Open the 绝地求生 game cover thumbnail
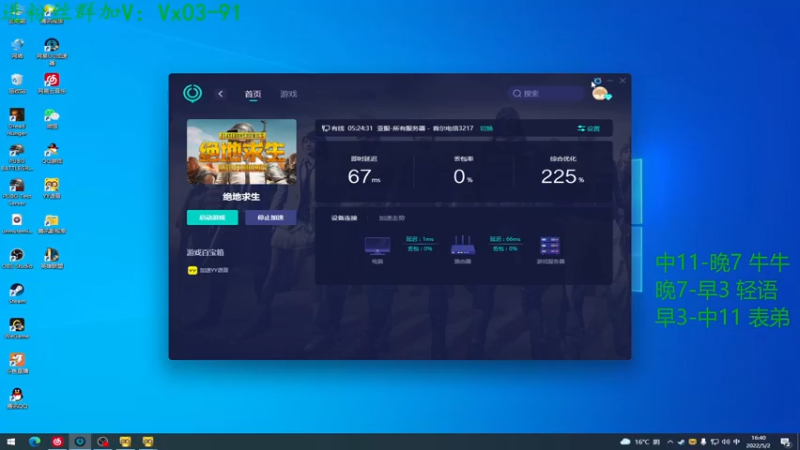This screenshot has width=800, height=450. [241, 152]
